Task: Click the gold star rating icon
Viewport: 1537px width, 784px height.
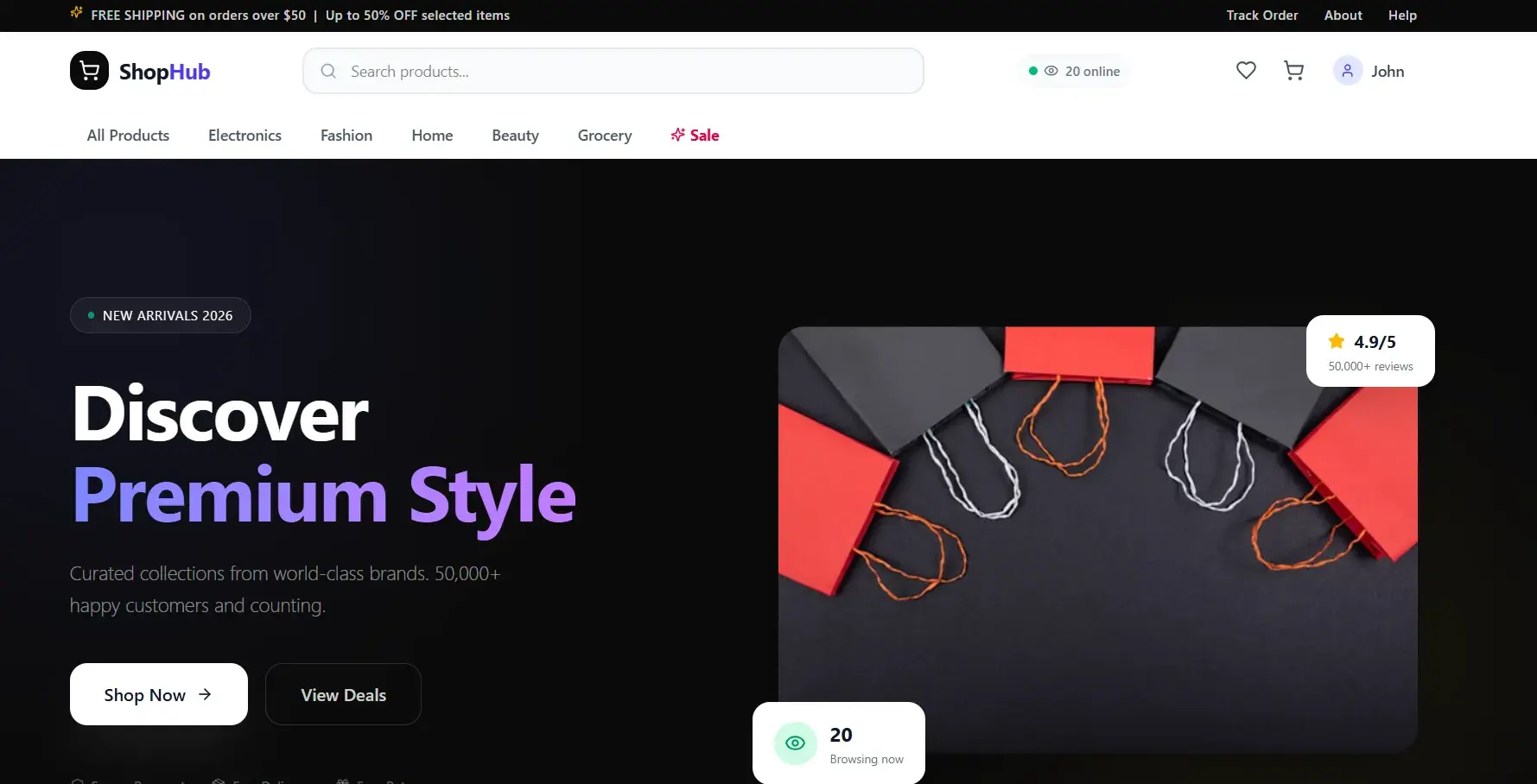Action: point(1337,341)
